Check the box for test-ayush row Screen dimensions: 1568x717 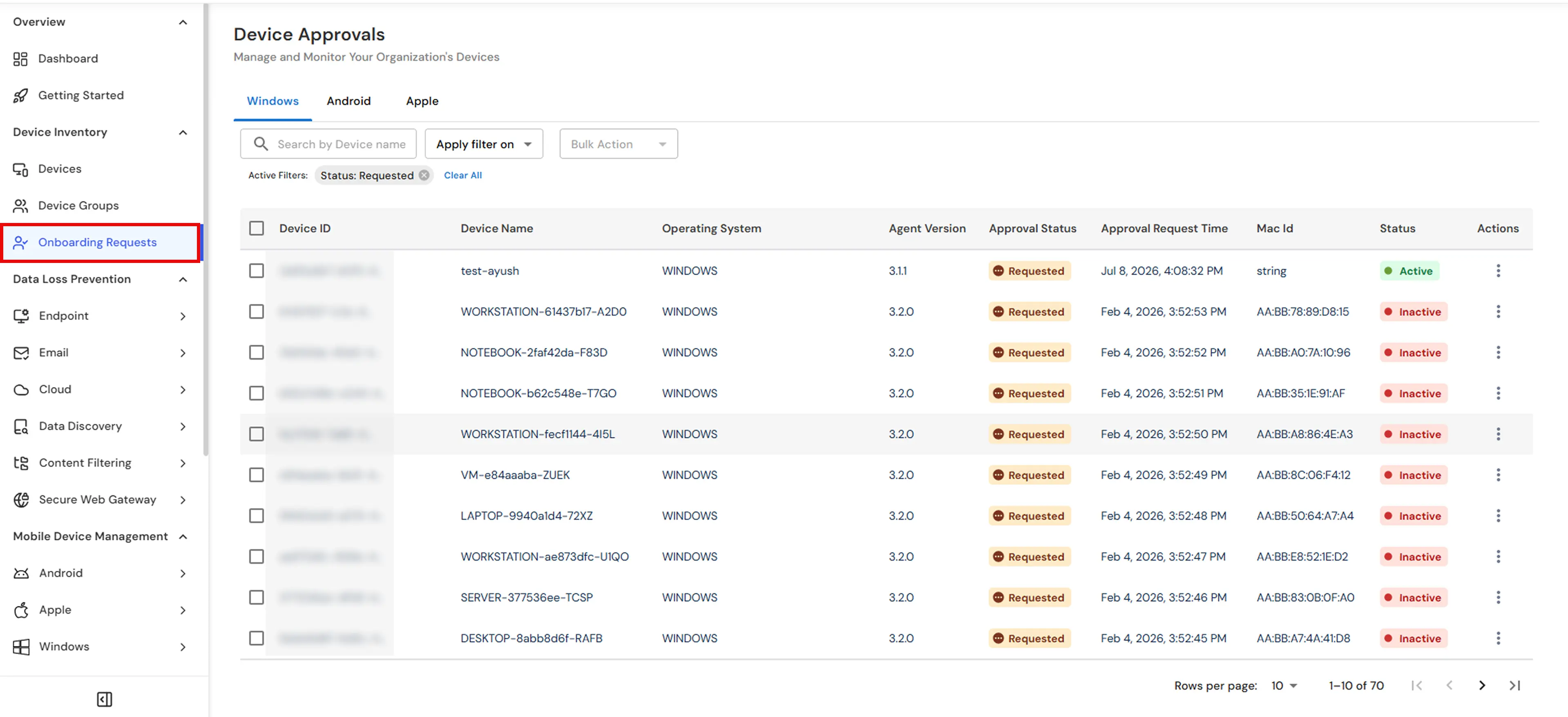[256, 271]
